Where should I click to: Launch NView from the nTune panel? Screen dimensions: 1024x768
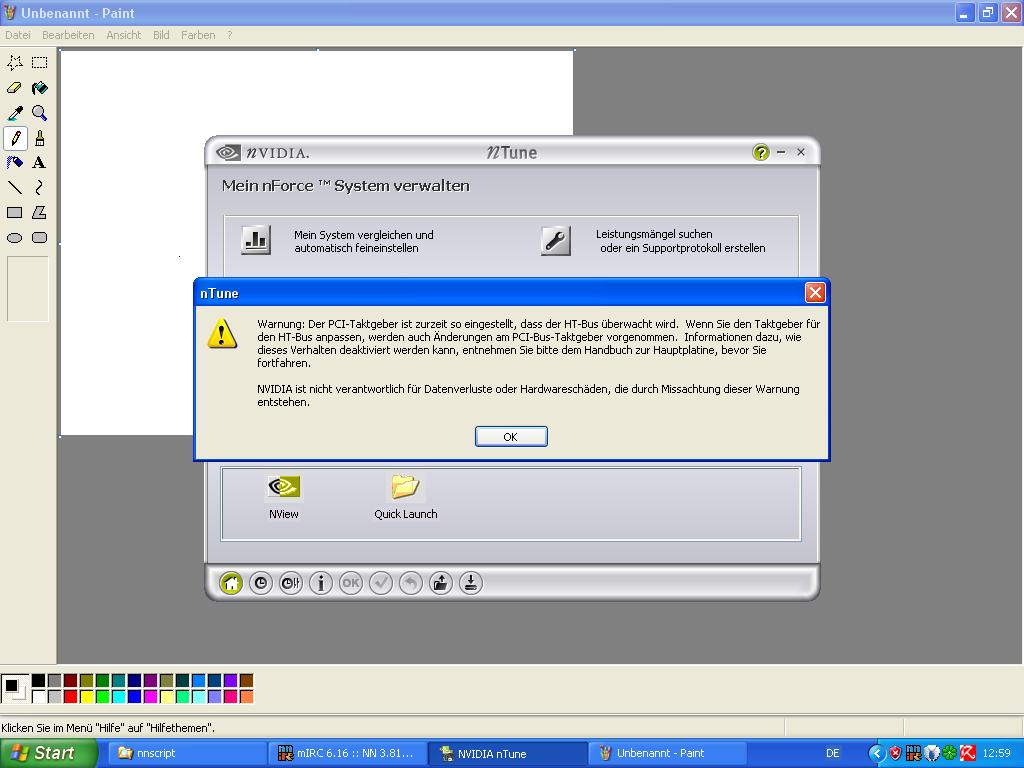point(283,497)
